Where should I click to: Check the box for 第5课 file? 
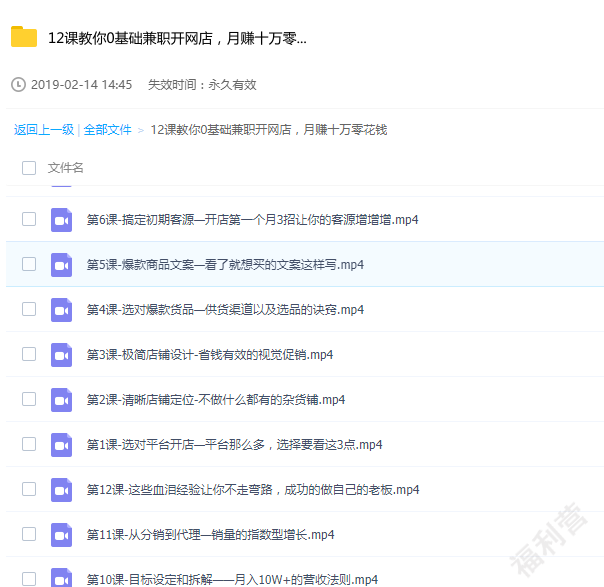(29, 264)
